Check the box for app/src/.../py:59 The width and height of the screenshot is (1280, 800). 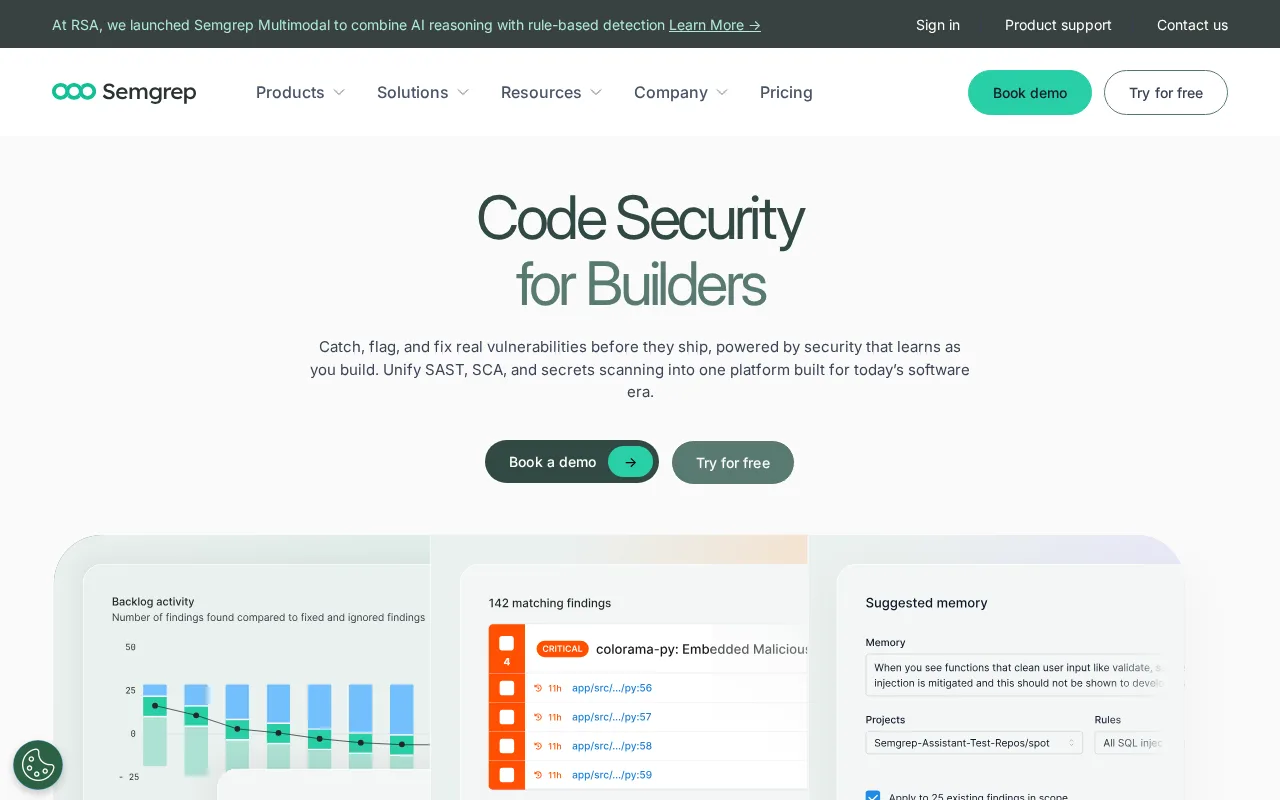click(x=506, y=775)
